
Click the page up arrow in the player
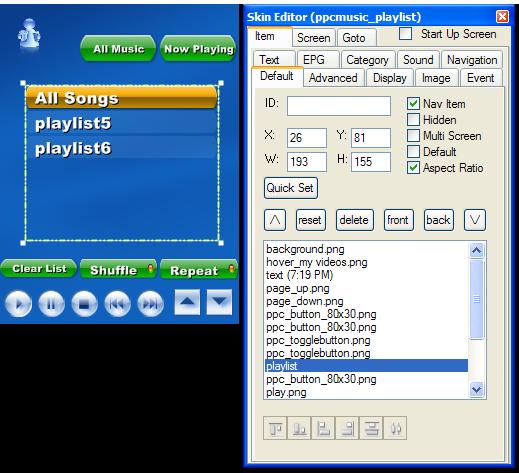tap(187, 302)
